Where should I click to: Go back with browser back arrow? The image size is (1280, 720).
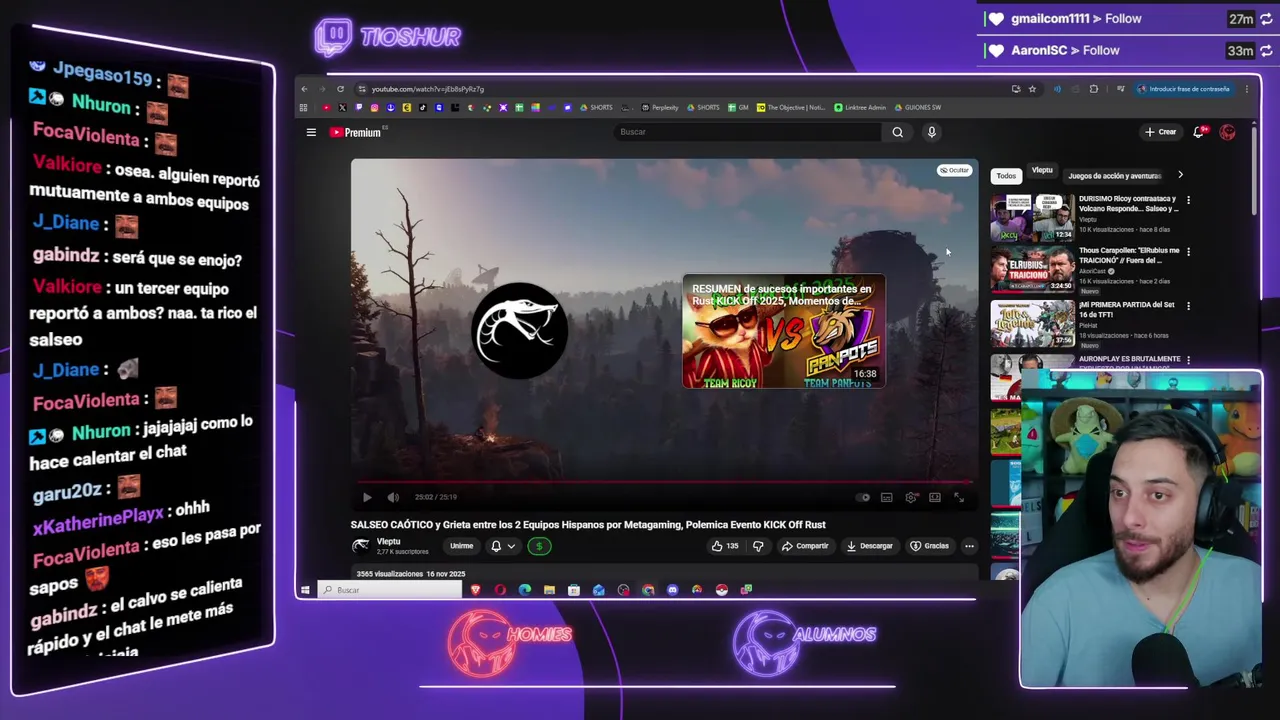(x=305, y=89)
